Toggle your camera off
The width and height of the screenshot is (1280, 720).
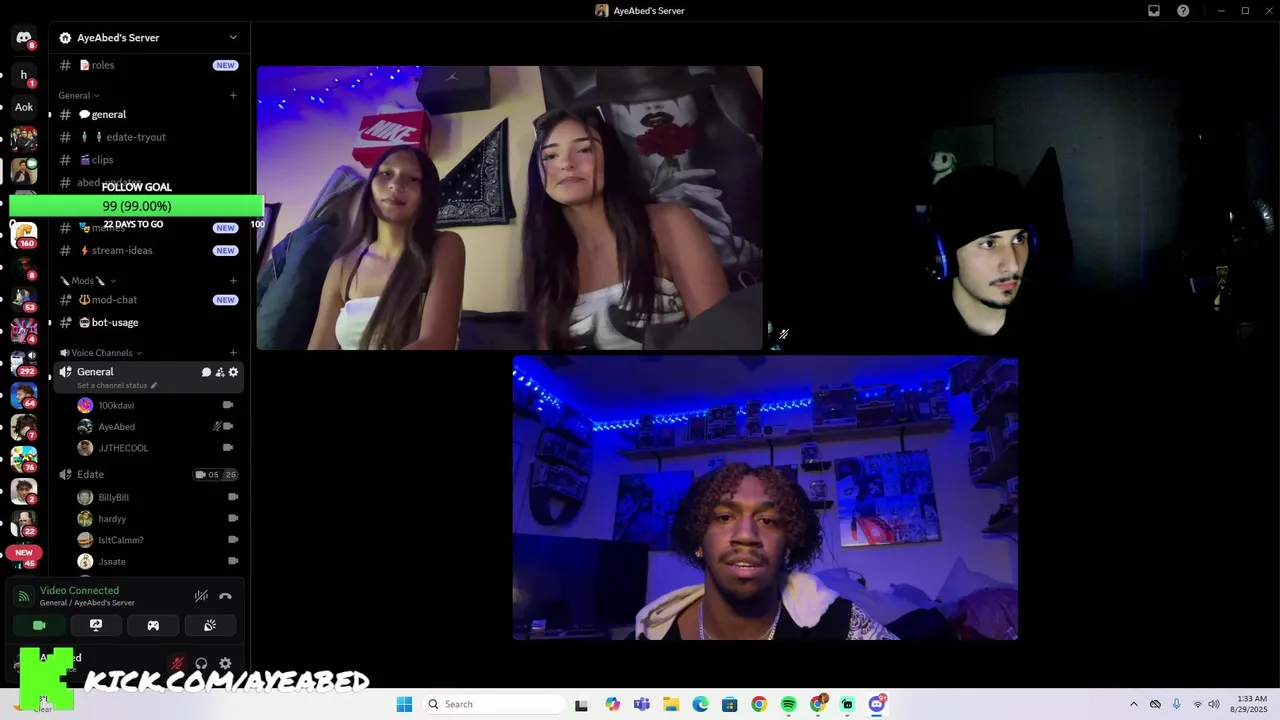[x=39, y=625]
